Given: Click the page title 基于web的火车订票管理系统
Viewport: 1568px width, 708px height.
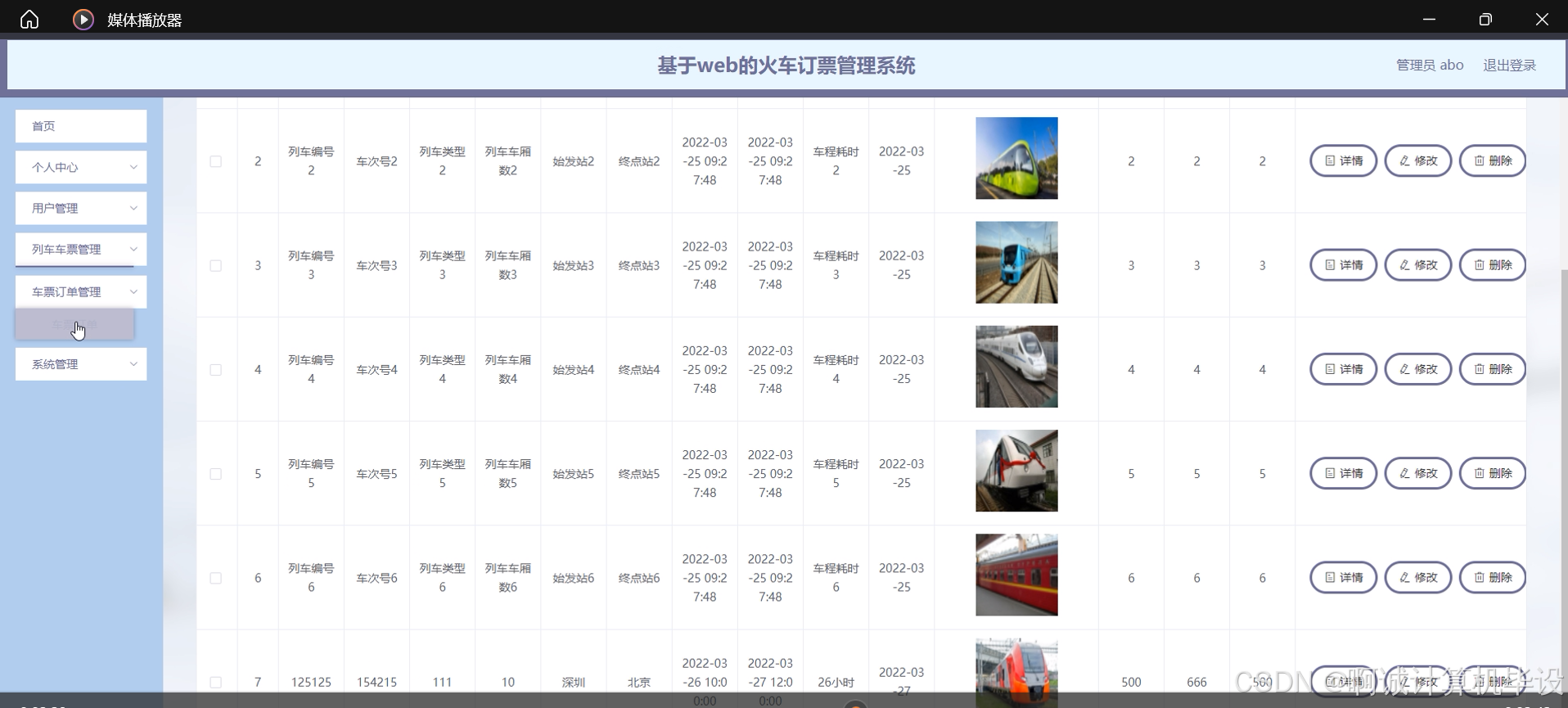Looking at the screenshot, I should point(786,65).
